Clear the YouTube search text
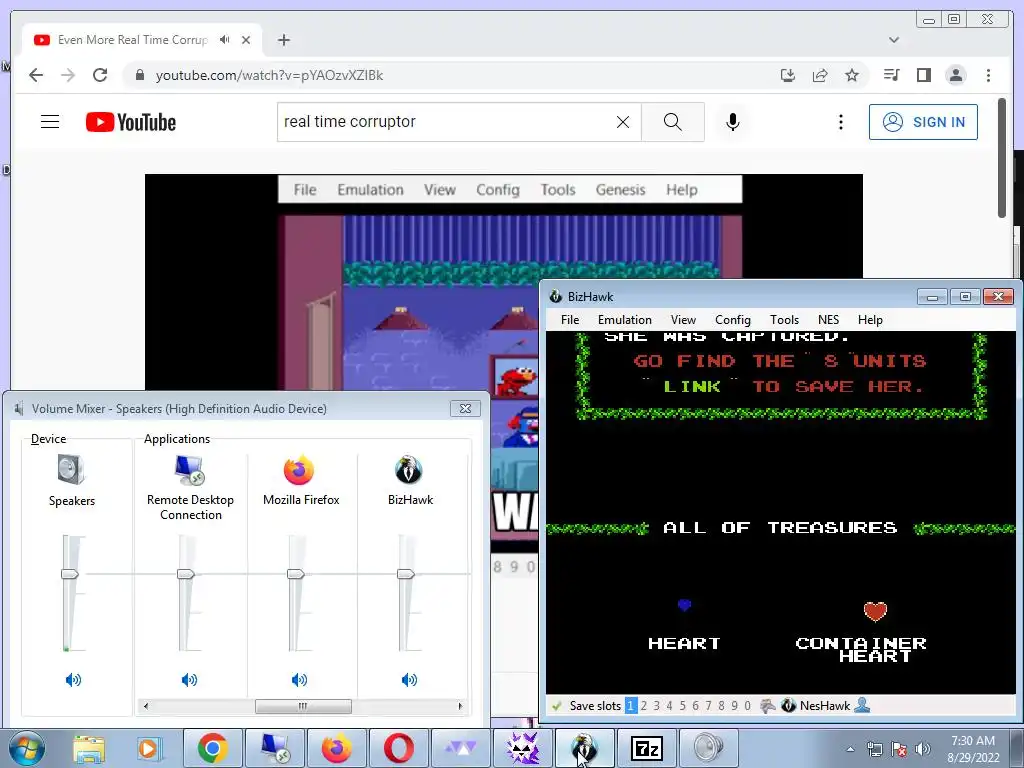The width and height of the screenshot is (1024, 768). click(623, 121)
